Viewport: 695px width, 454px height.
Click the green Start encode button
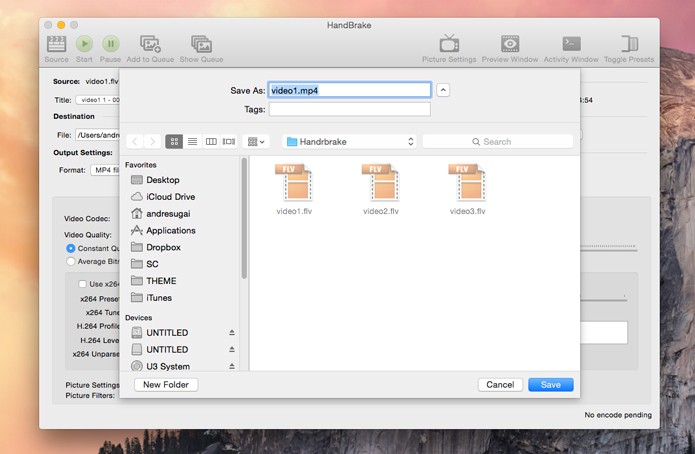click(84, 44)
